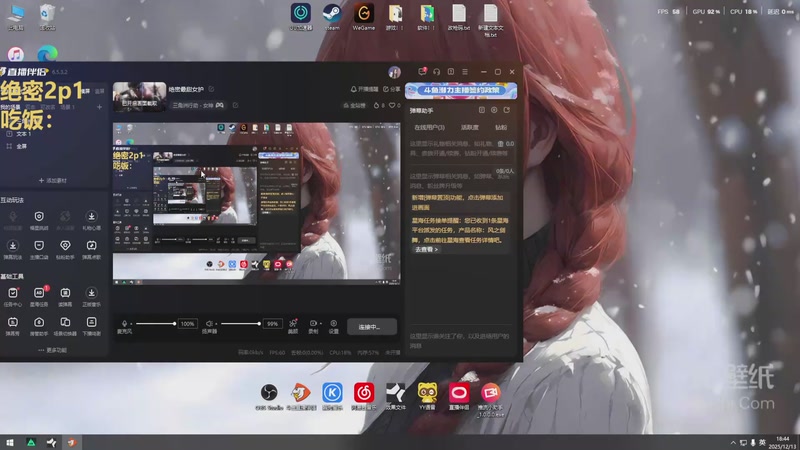Click the speaker 99% value field
This screenshot has height=450, width=800.
[x=272, y=324]
